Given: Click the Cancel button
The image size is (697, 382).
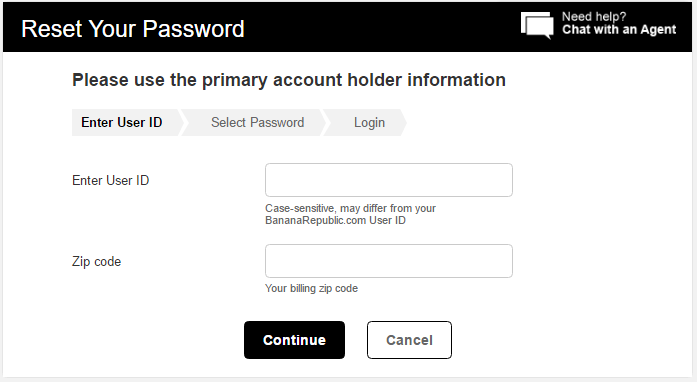Looking at the screenshot, I should [409, 340].
